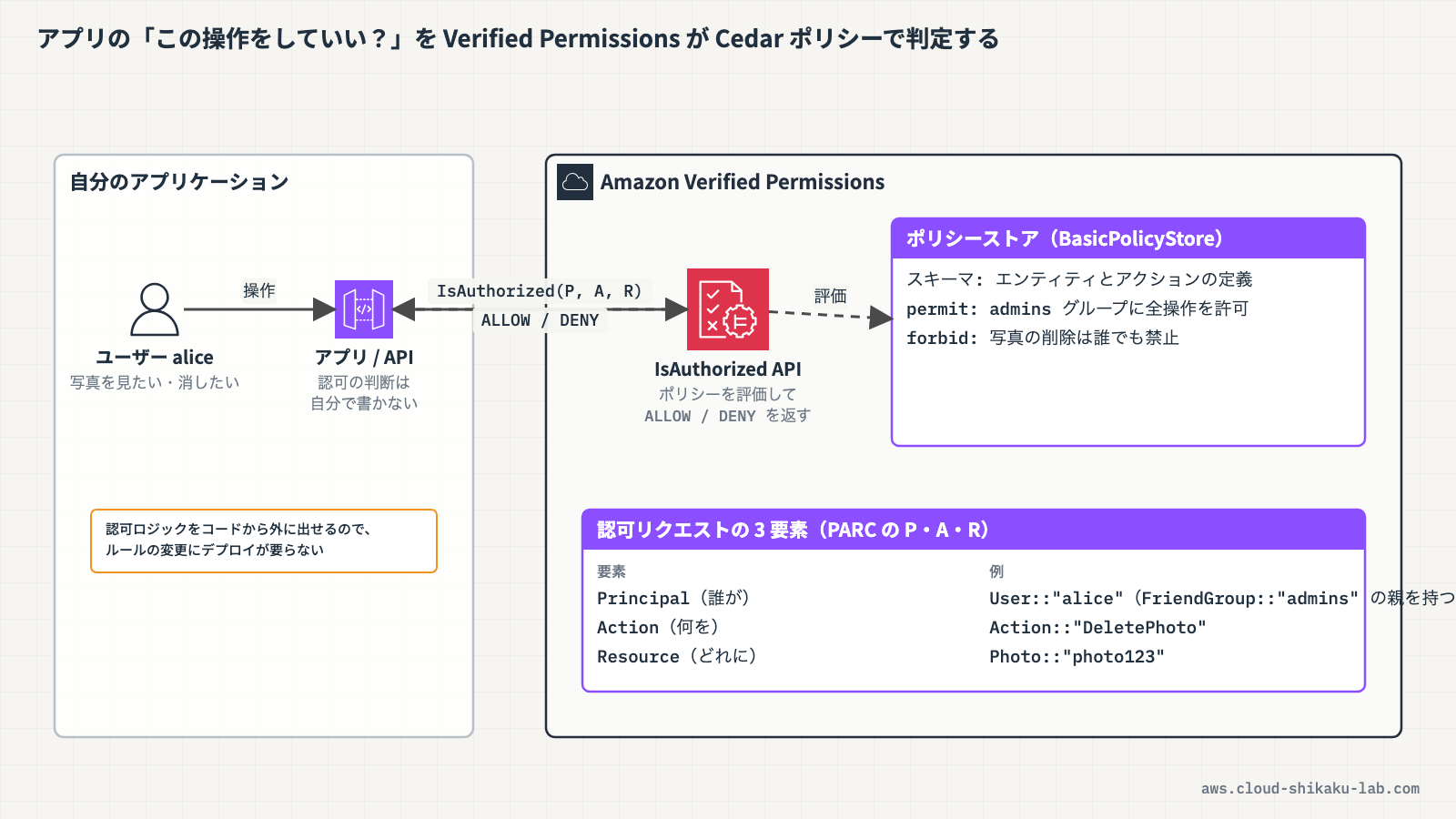Click the '操作' arrow label
The image size is (1456, 819).
click(x=259, y=290)
